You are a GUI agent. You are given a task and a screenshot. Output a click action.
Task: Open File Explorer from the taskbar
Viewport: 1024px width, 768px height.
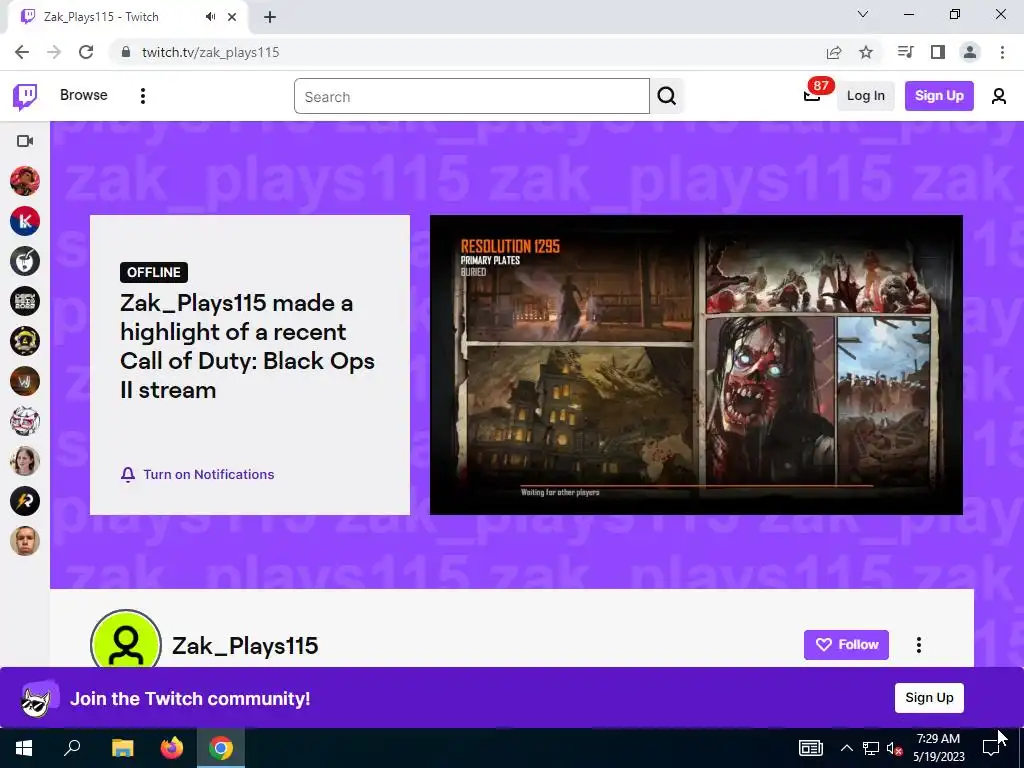click(x=122, y=748)
